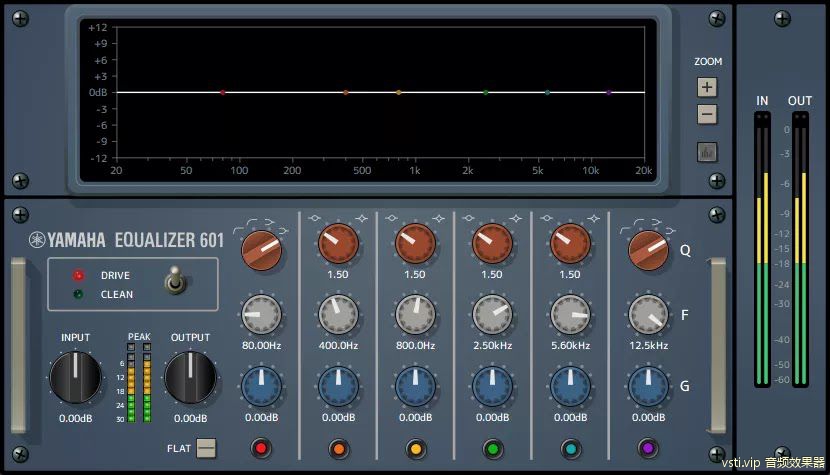Click the 2.50kHz frequency value
Image resolution: width=830 pixels, height=475 pixels.
(x=492, y=345)
